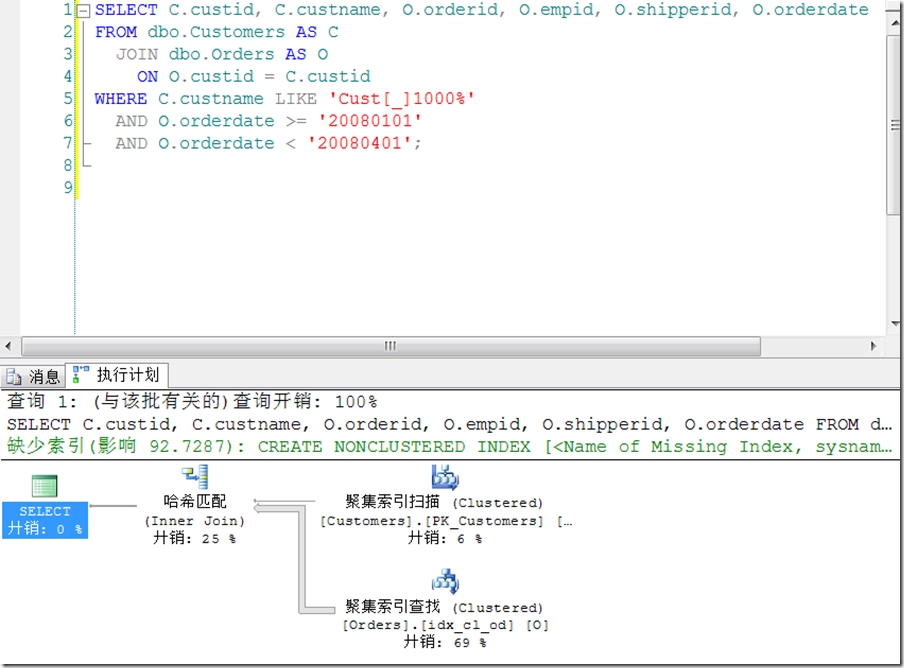Click the index seek 开销: 69 % text

pos(445,642)
